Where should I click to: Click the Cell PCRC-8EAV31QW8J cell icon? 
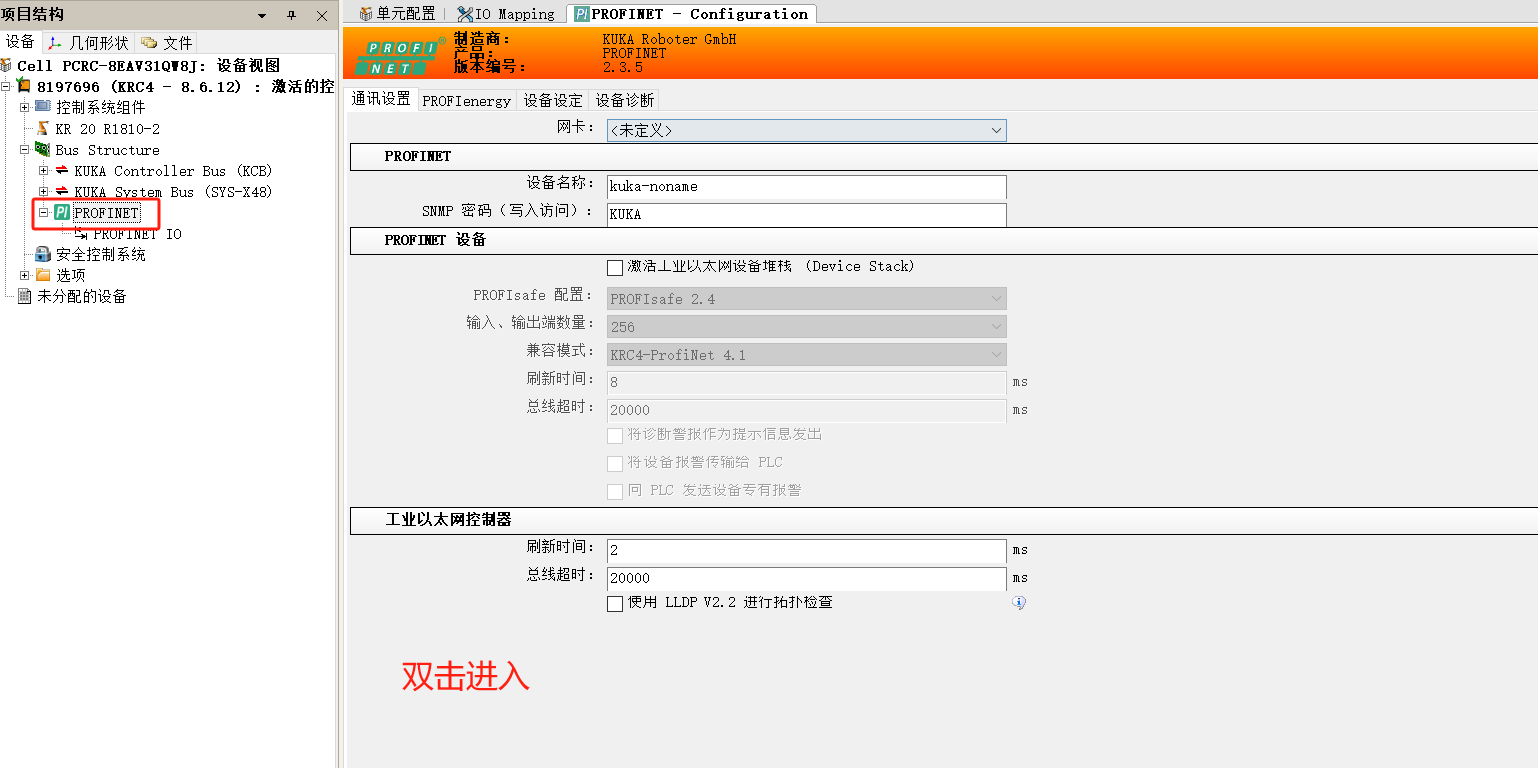(x=7, y=66)
